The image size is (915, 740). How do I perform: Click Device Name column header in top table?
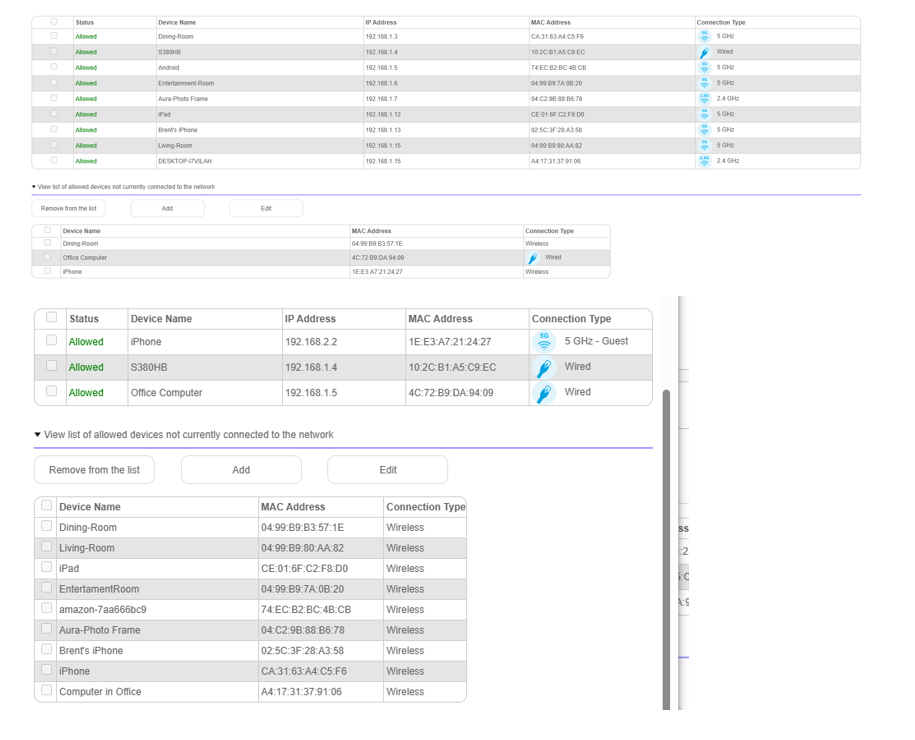176,22
